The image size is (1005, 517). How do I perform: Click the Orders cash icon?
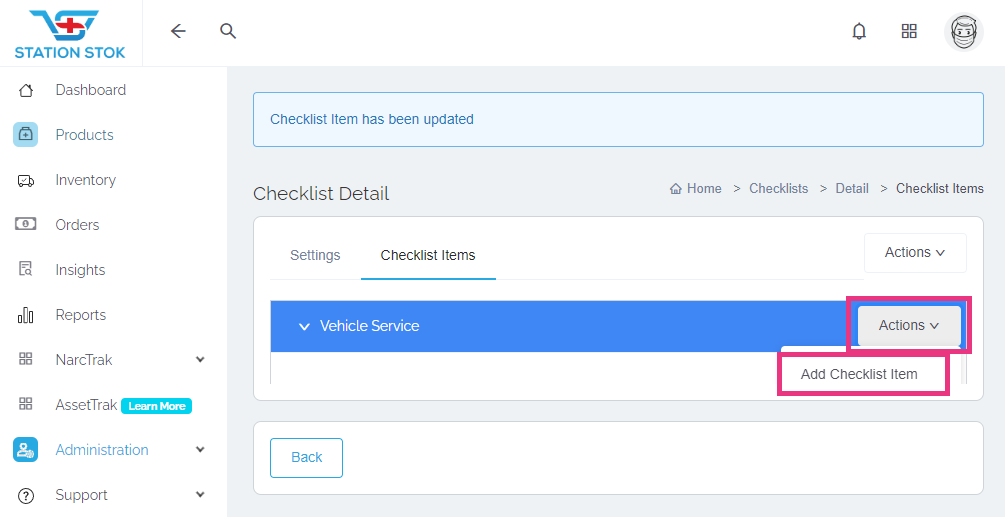[x=26, y=225]
